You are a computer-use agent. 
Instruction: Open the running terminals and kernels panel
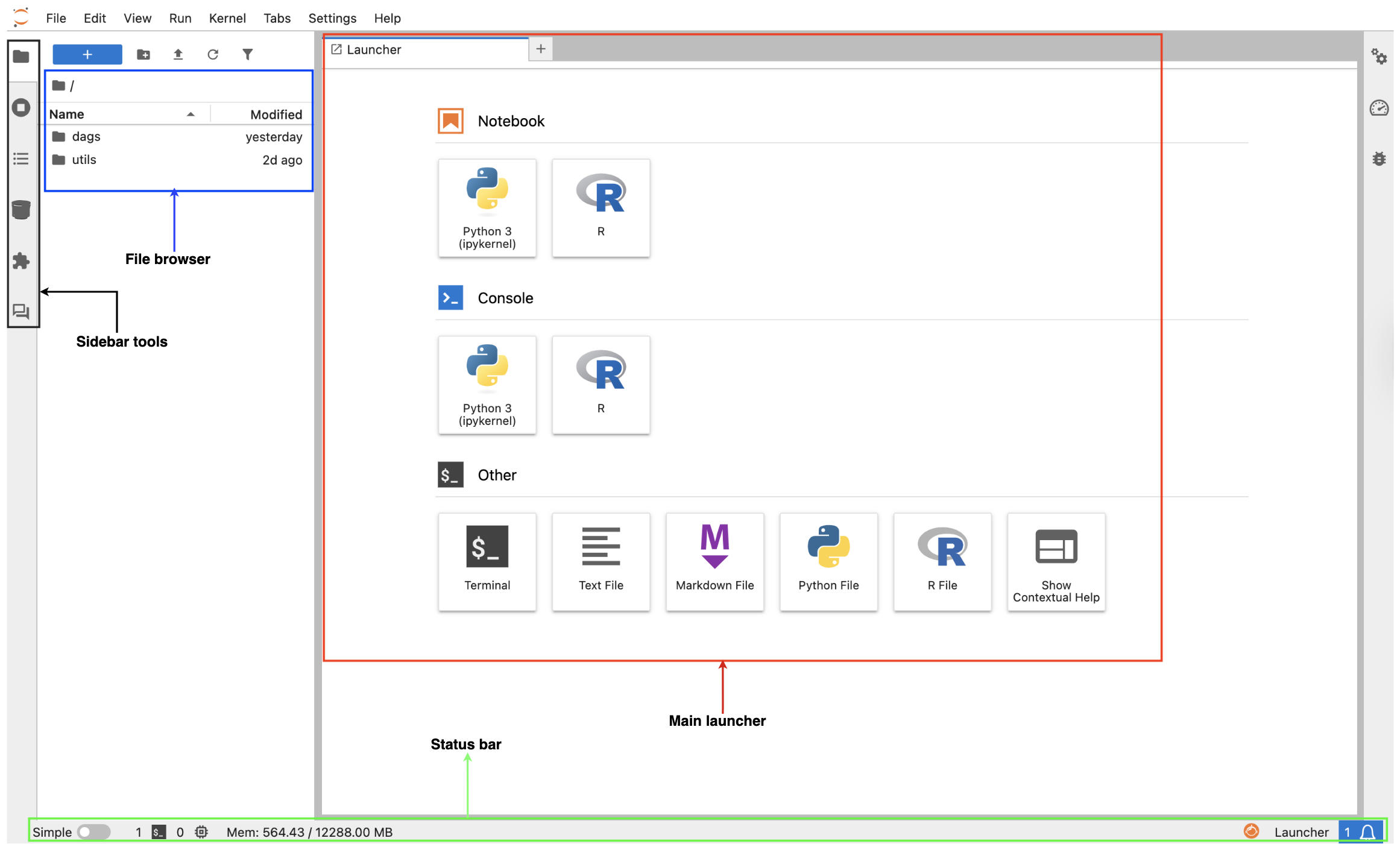click(x=22, y=107)
